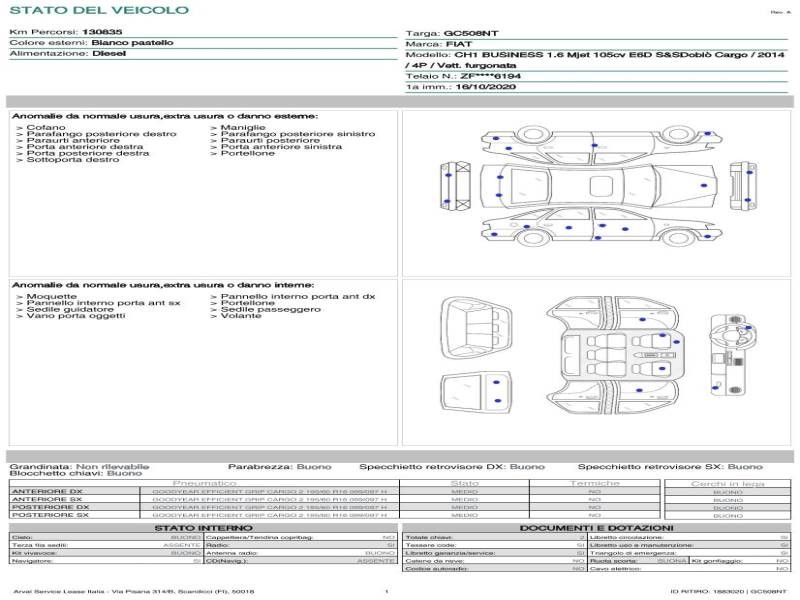The height and width of the screenshot is (600, 800).
Task: Click the "Kit gonfiaggio" label
Action: click(x=716, y=561)
